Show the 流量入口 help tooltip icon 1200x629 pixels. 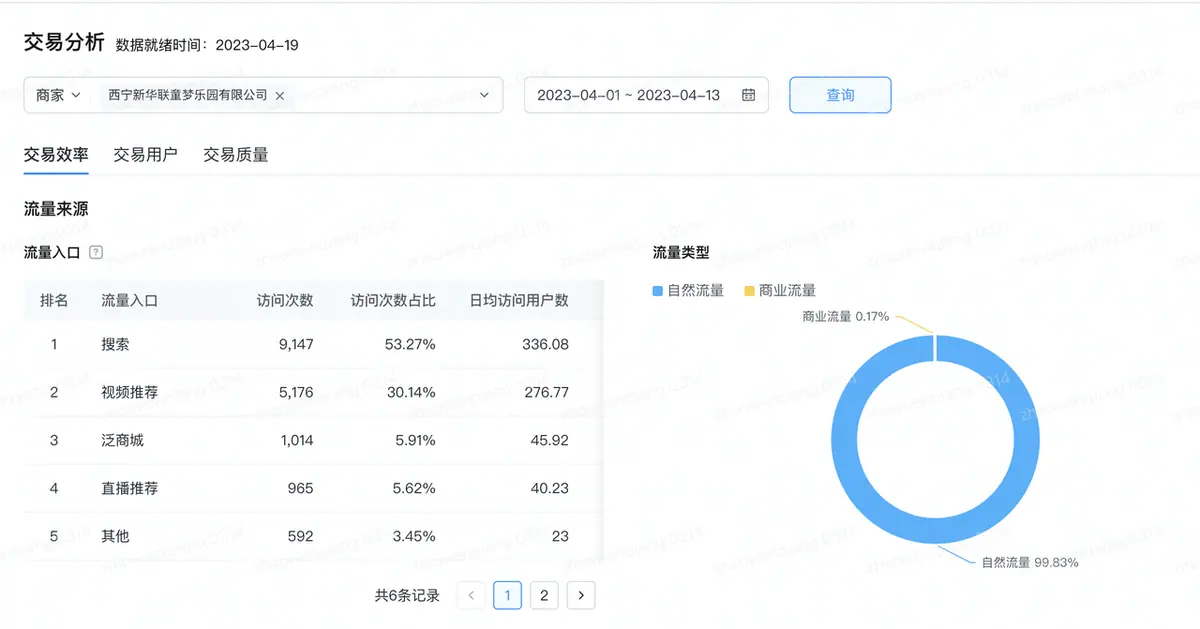[96, 253]
